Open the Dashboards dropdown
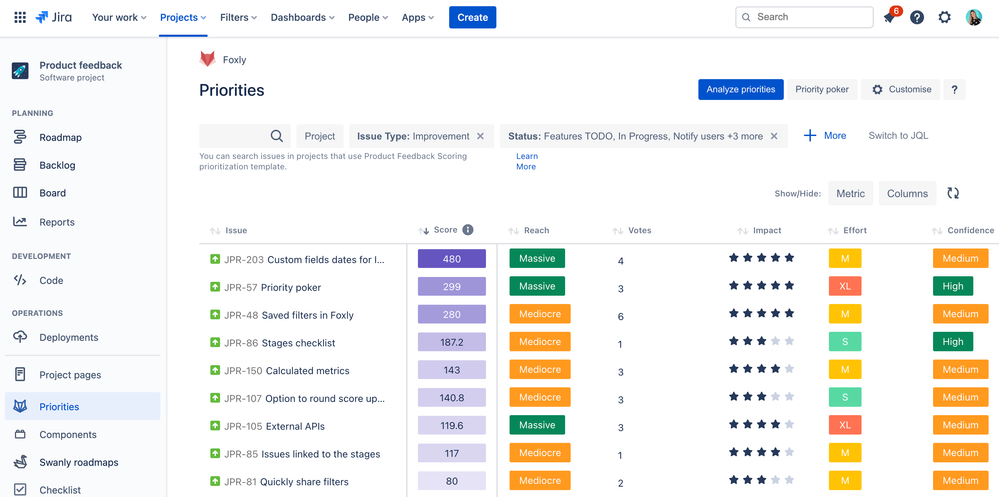 303,17
